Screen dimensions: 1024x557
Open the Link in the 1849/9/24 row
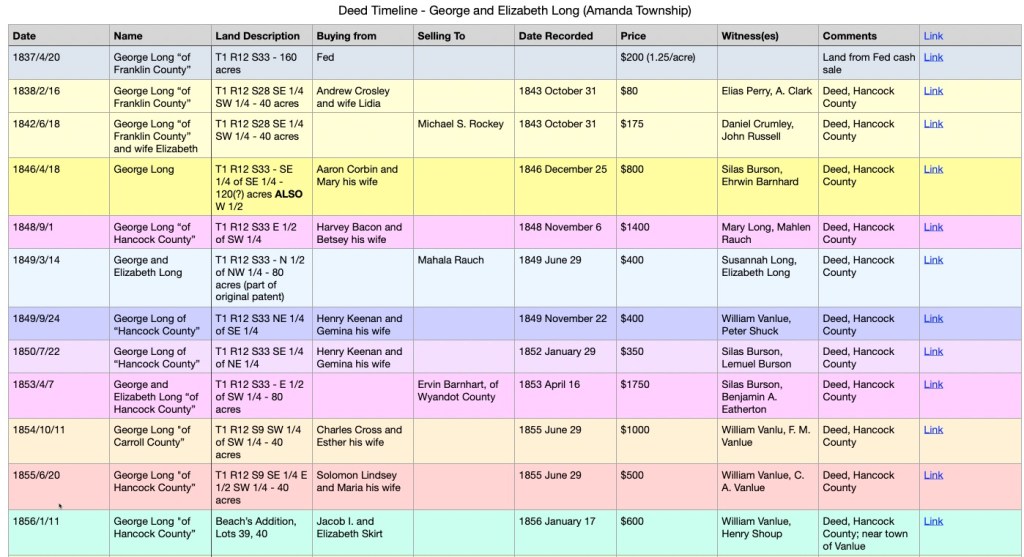tap(932, 319)
